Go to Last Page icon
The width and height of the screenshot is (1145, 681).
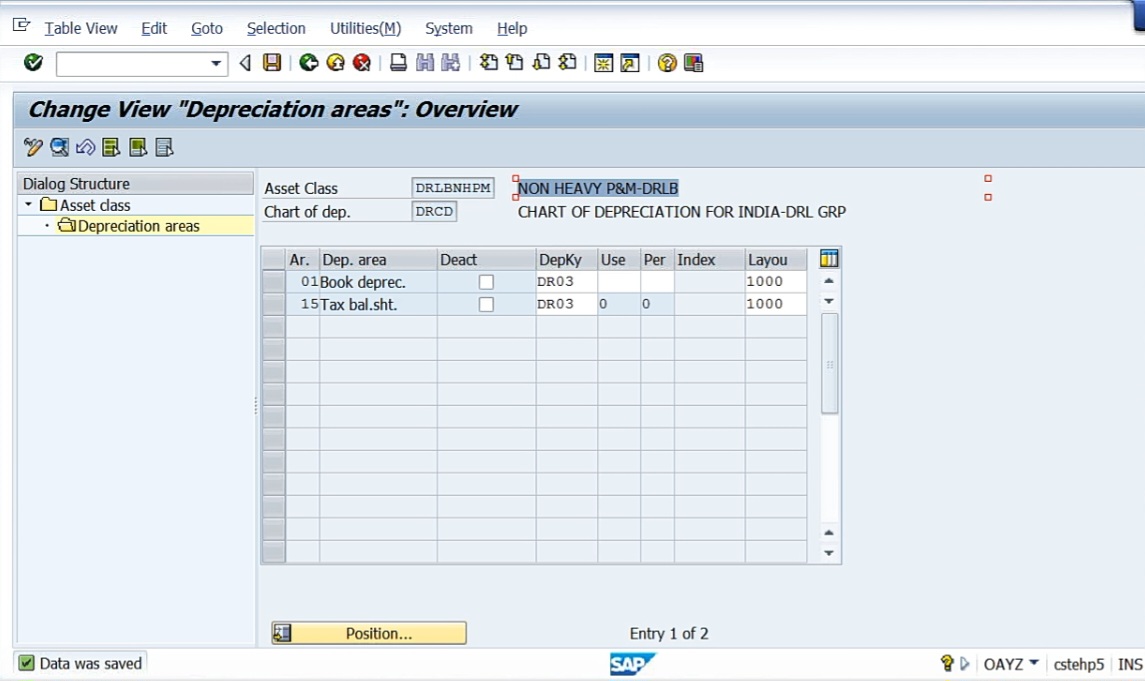pyautogui.click(x=567, y=63)
